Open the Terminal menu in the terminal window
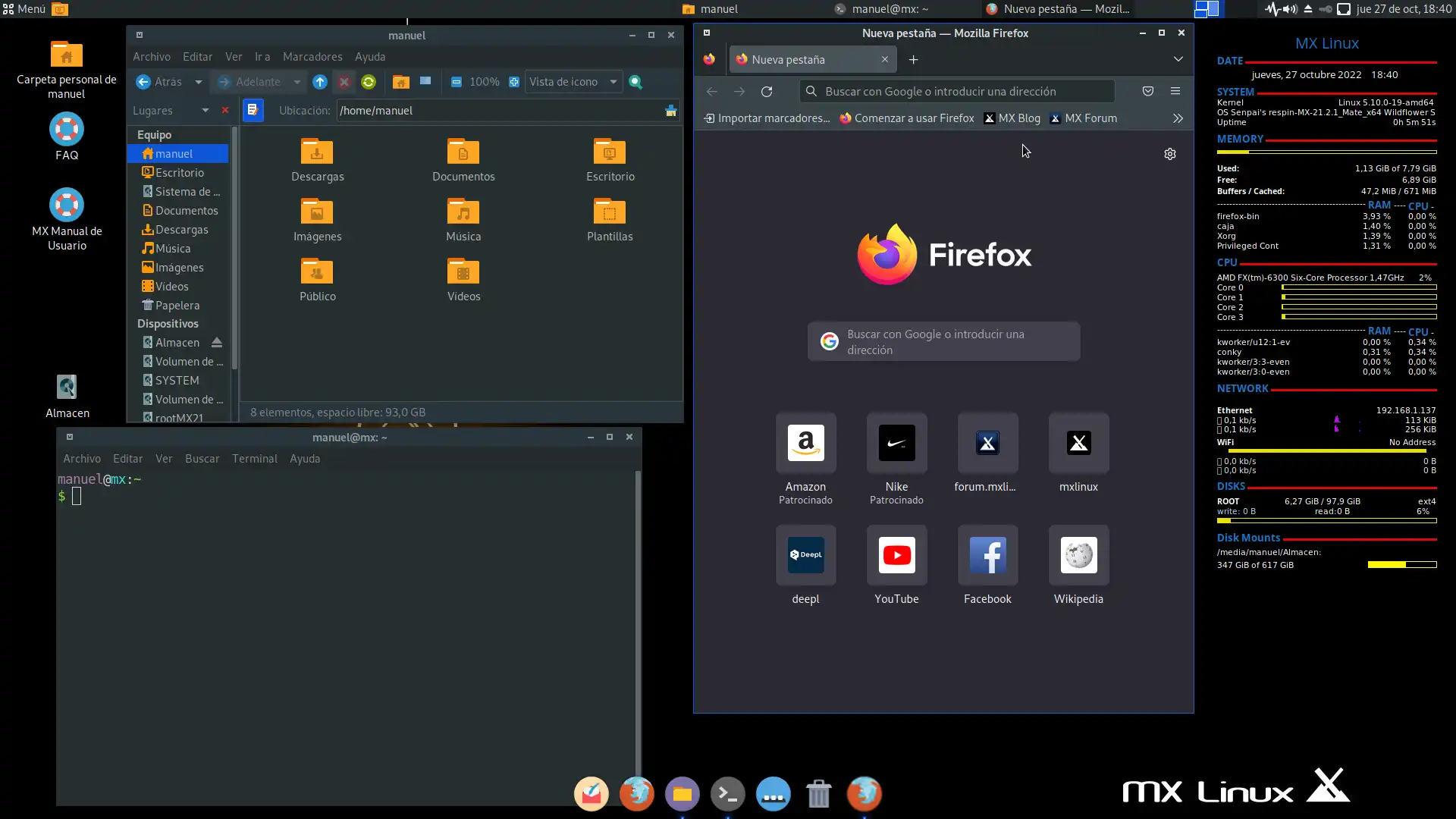Image resolution: width=1456 pixels, height=819 pixels. point(255,459)
